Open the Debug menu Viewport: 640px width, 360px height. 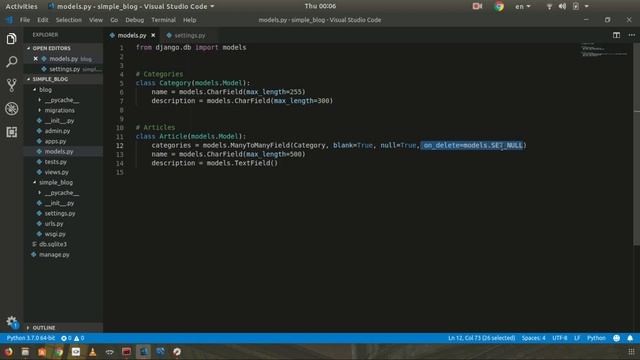point(134,20)
